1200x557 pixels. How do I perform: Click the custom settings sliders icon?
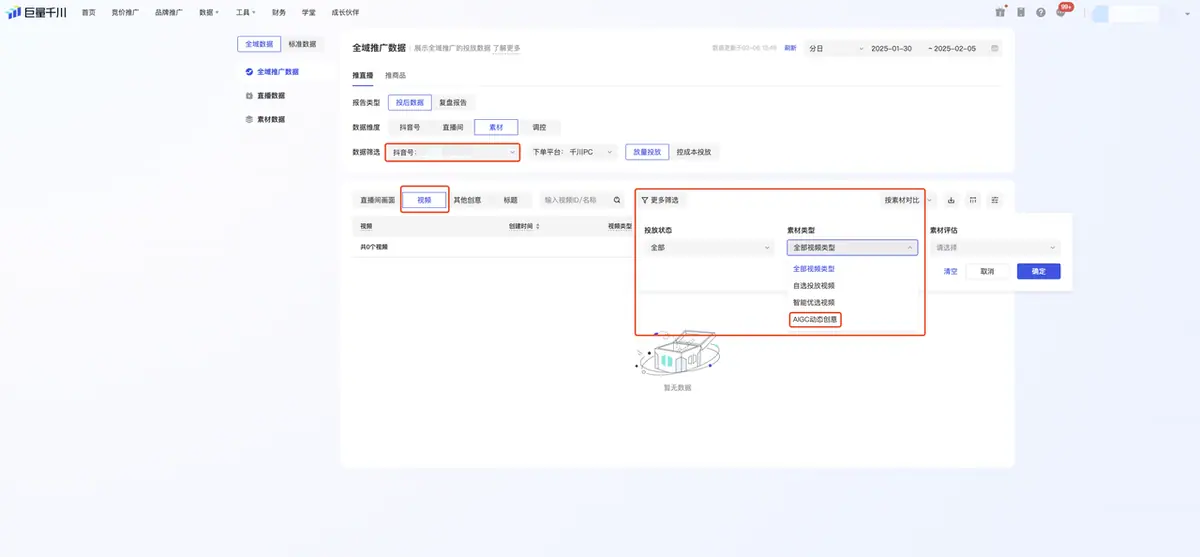click(995, 200)
